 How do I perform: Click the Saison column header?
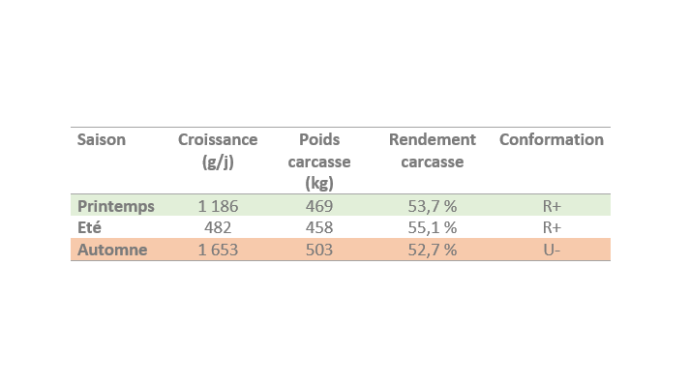[x=101, y=140]
